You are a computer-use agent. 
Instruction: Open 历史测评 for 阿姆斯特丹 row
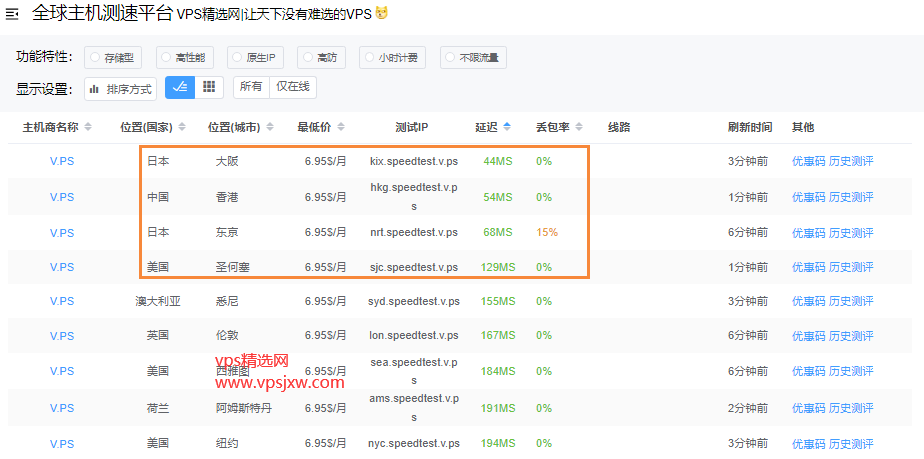pyautogui.click(x=851, y=408)
